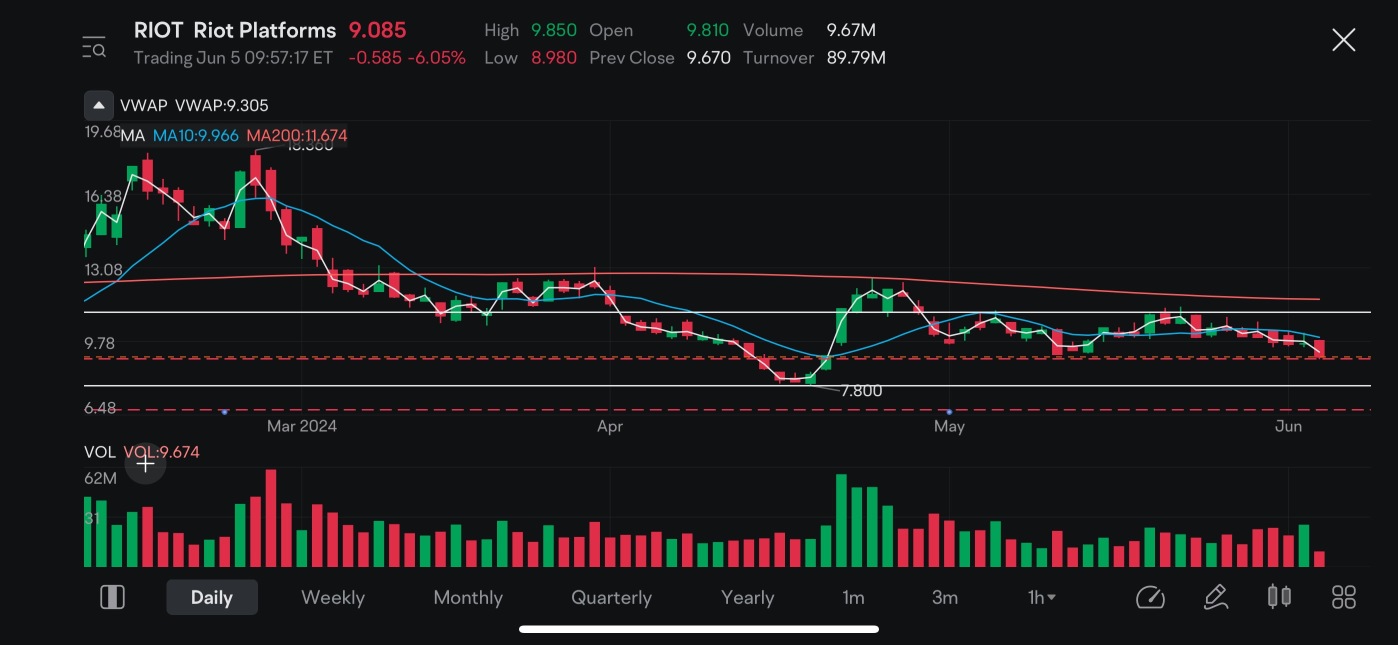This screenshot has width=1398, height=645.
Task: Open the grid layout options icon
Action: pos(1344,597)
